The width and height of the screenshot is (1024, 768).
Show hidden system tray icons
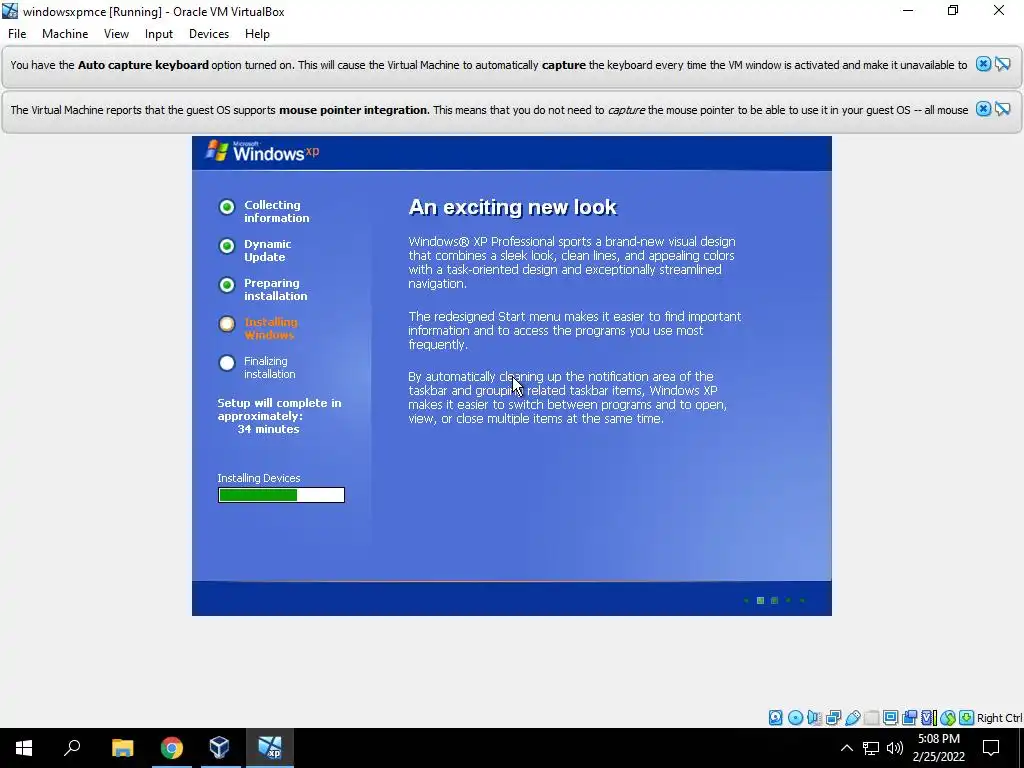(846, 748)
